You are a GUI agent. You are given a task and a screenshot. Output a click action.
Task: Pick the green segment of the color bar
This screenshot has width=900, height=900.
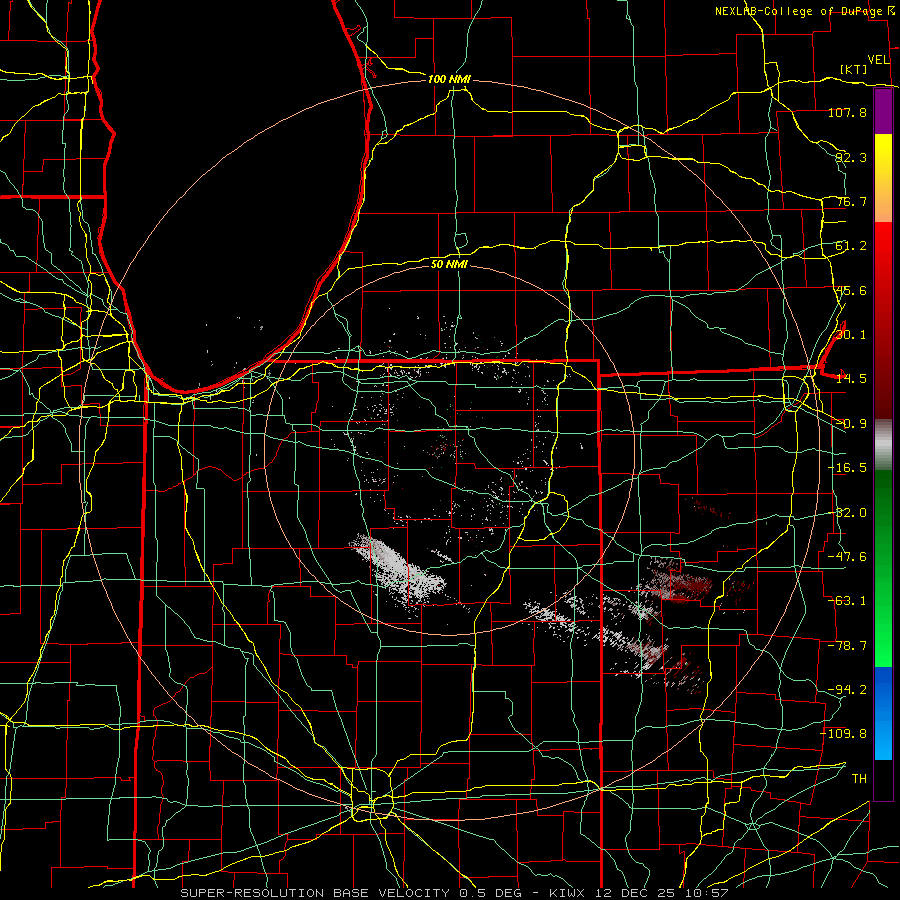(x=883, y=568)
